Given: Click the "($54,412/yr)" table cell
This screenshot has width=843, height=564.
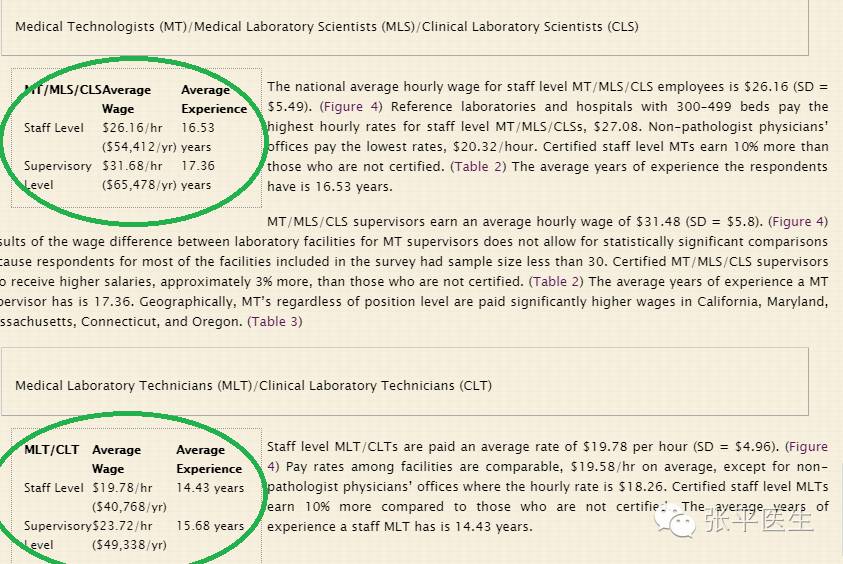Looking at the screenshot, I should point(139,147).
